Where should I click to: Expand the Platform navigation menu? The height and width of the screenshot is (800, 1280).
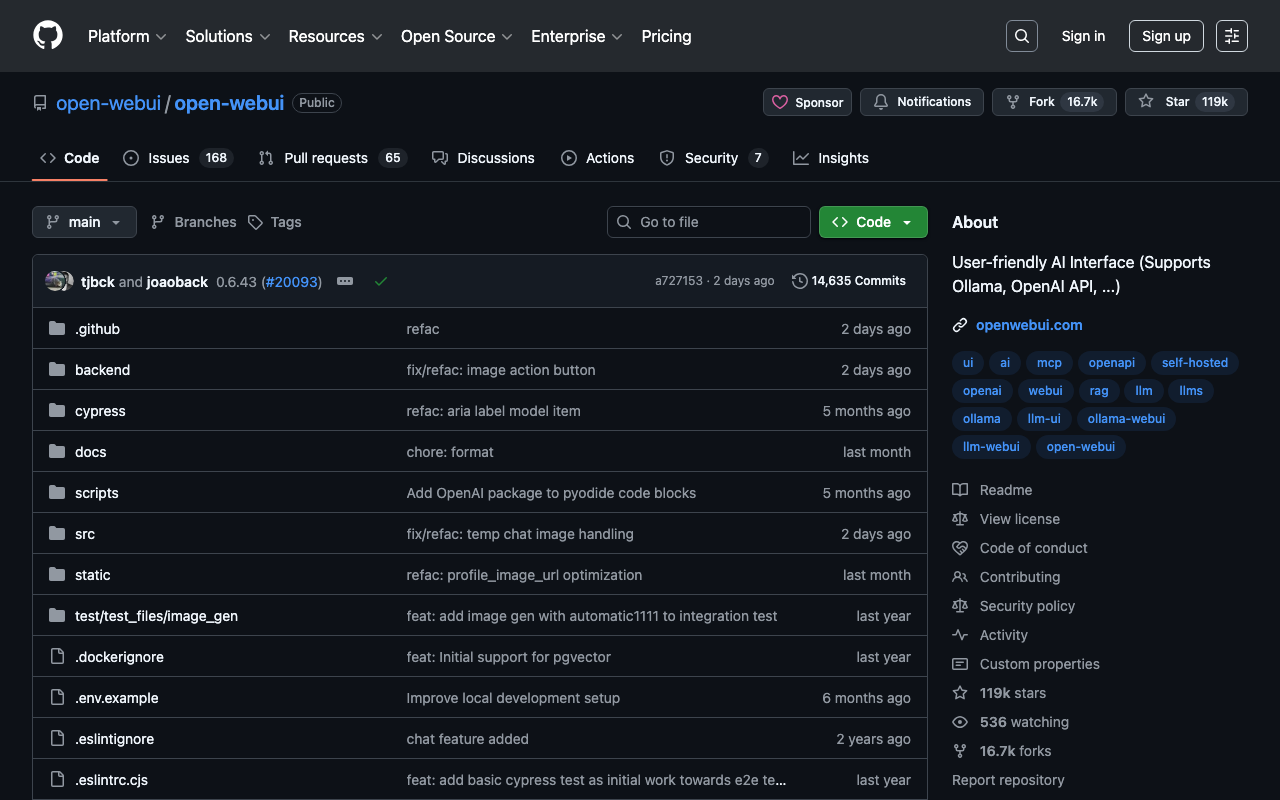click(126, 36)
